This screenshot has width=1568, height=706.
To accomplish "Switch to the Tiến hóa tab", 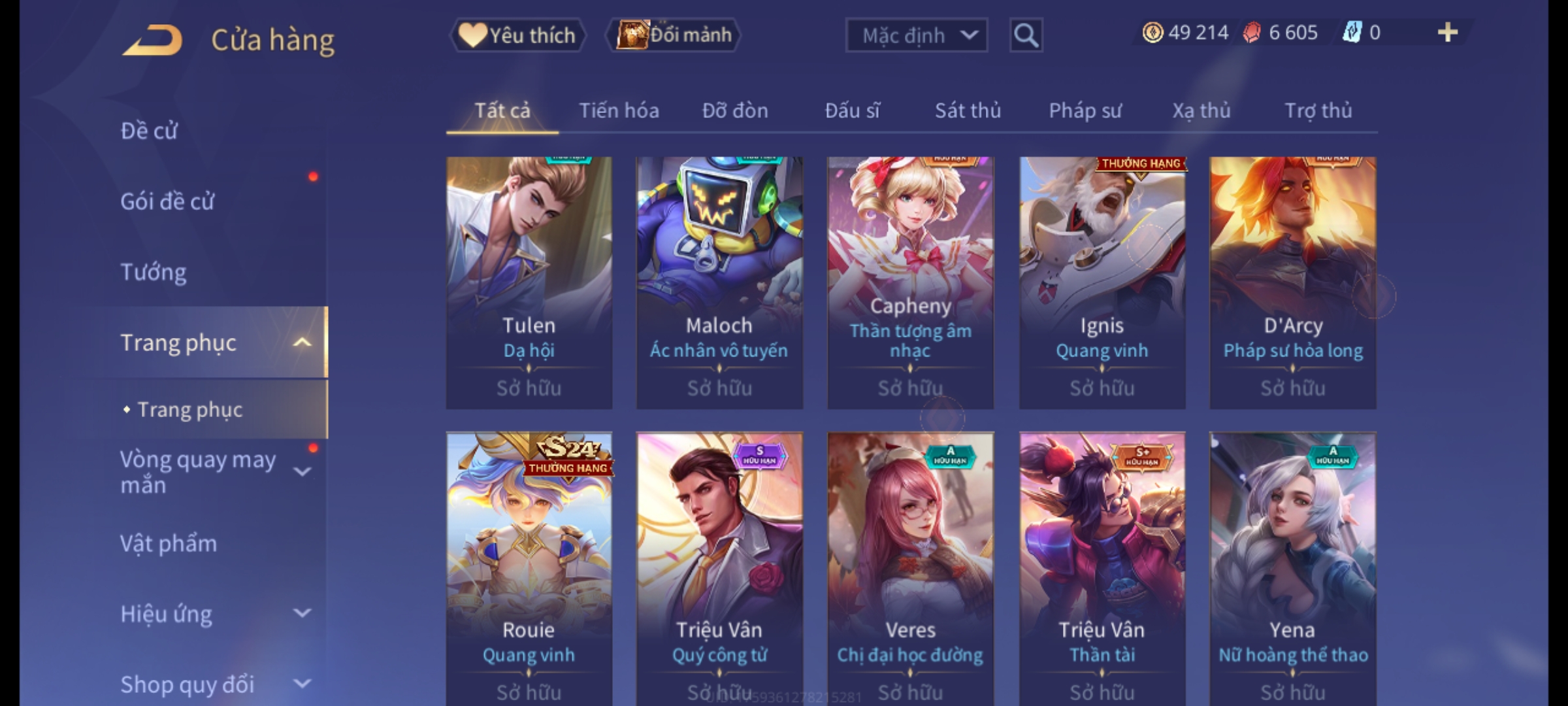I will [x=619, y=111].
